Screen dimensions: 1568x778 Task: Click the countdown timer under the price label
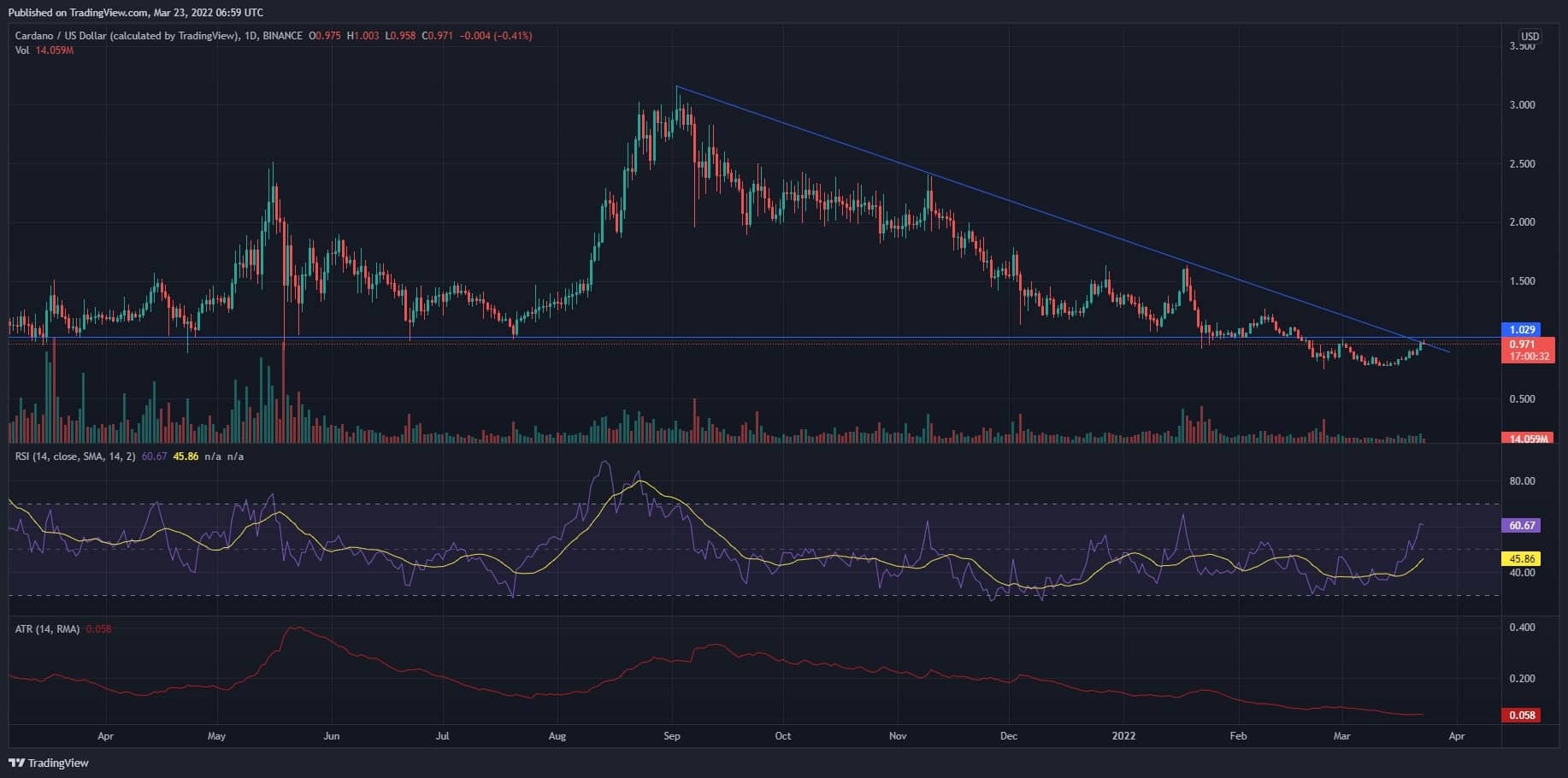1530,356
